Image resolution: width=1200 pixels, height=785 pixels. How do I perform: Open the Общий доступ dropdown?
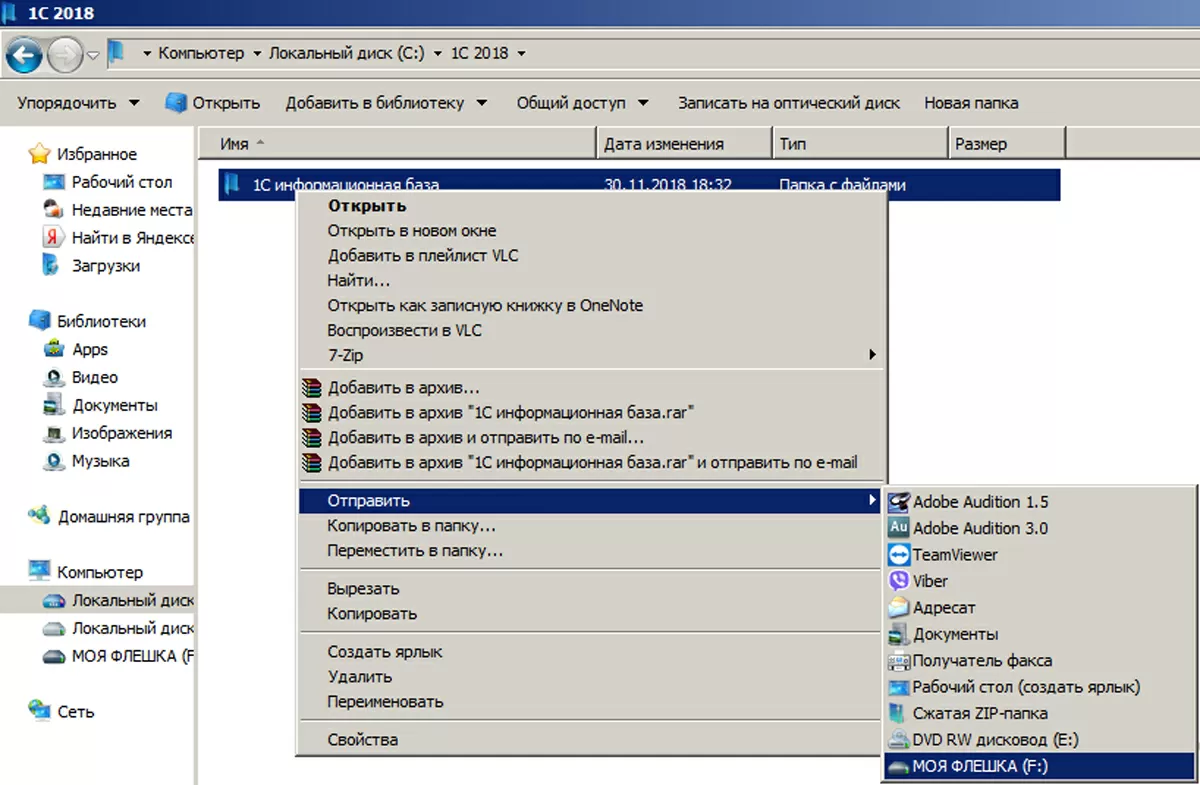(x=582, y=103)
